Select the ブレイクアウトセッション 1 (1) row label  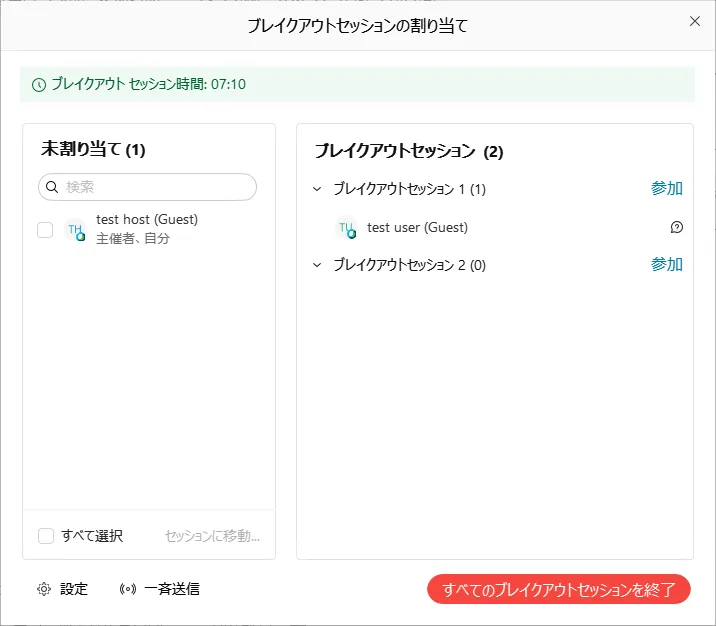(409, 188)
